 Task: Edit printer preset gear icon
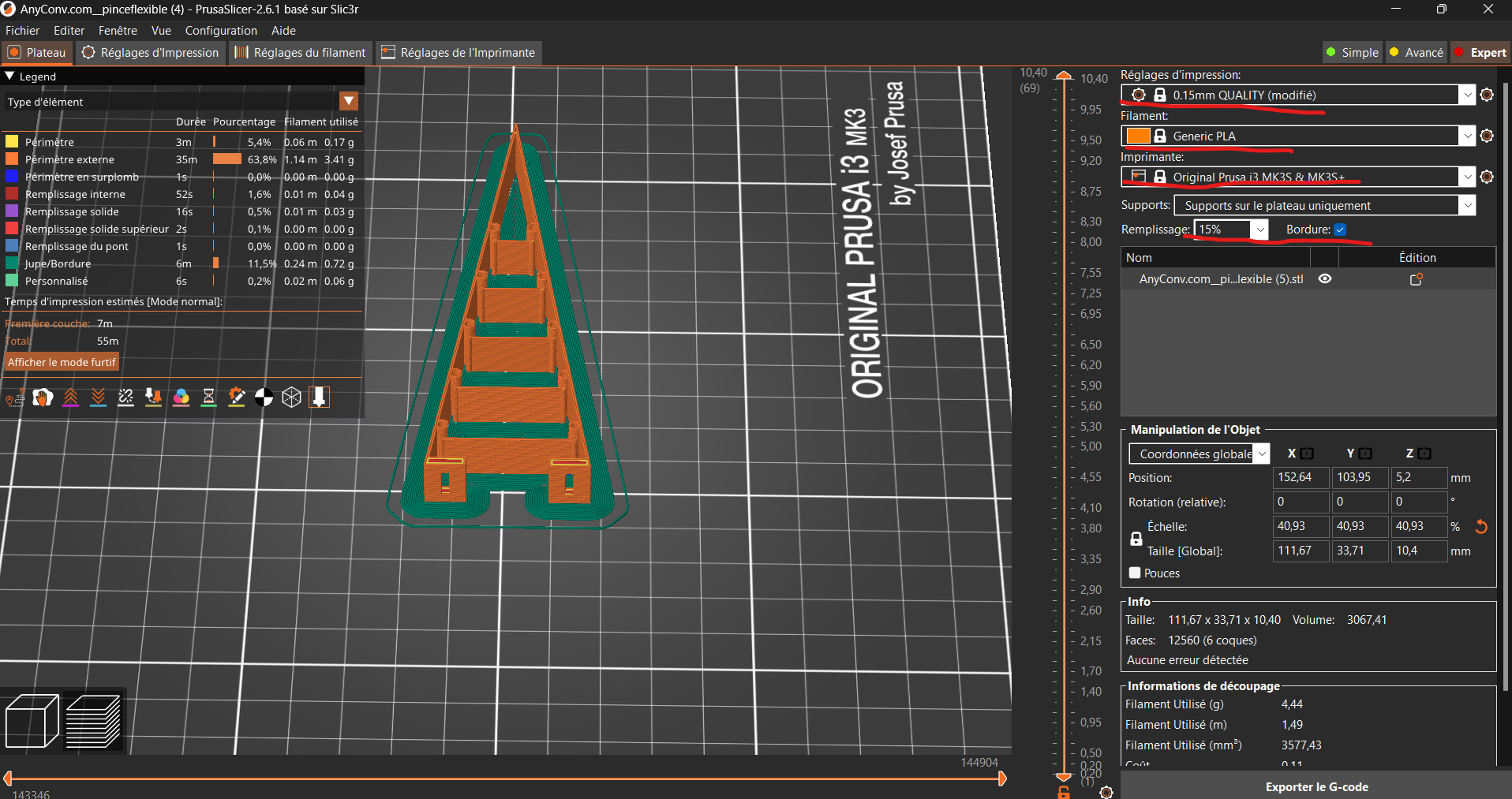click(x=1487, y=177)
